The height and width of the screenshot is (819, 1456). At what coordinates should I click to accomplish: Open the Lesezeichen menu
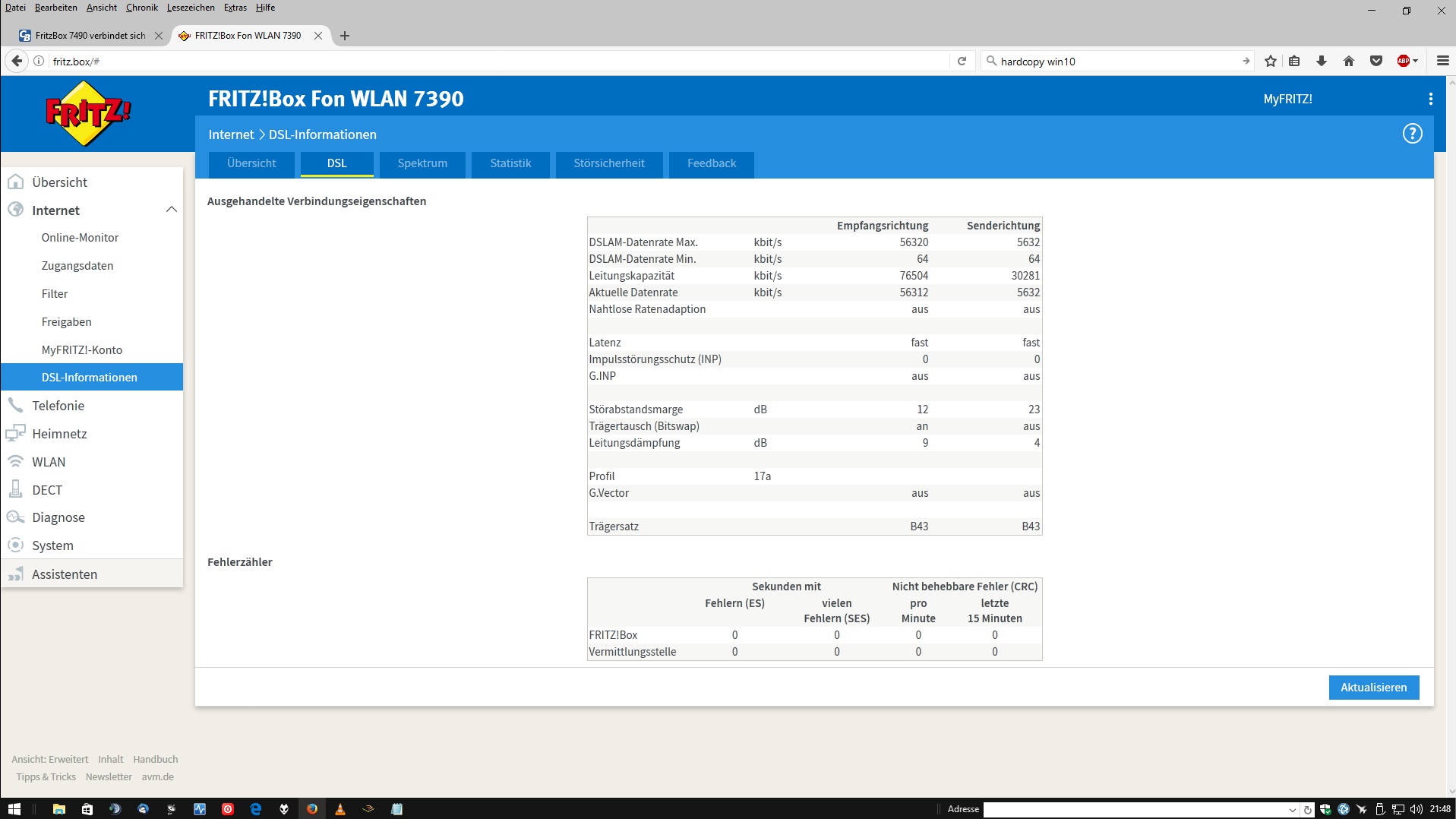coord(191,8)
